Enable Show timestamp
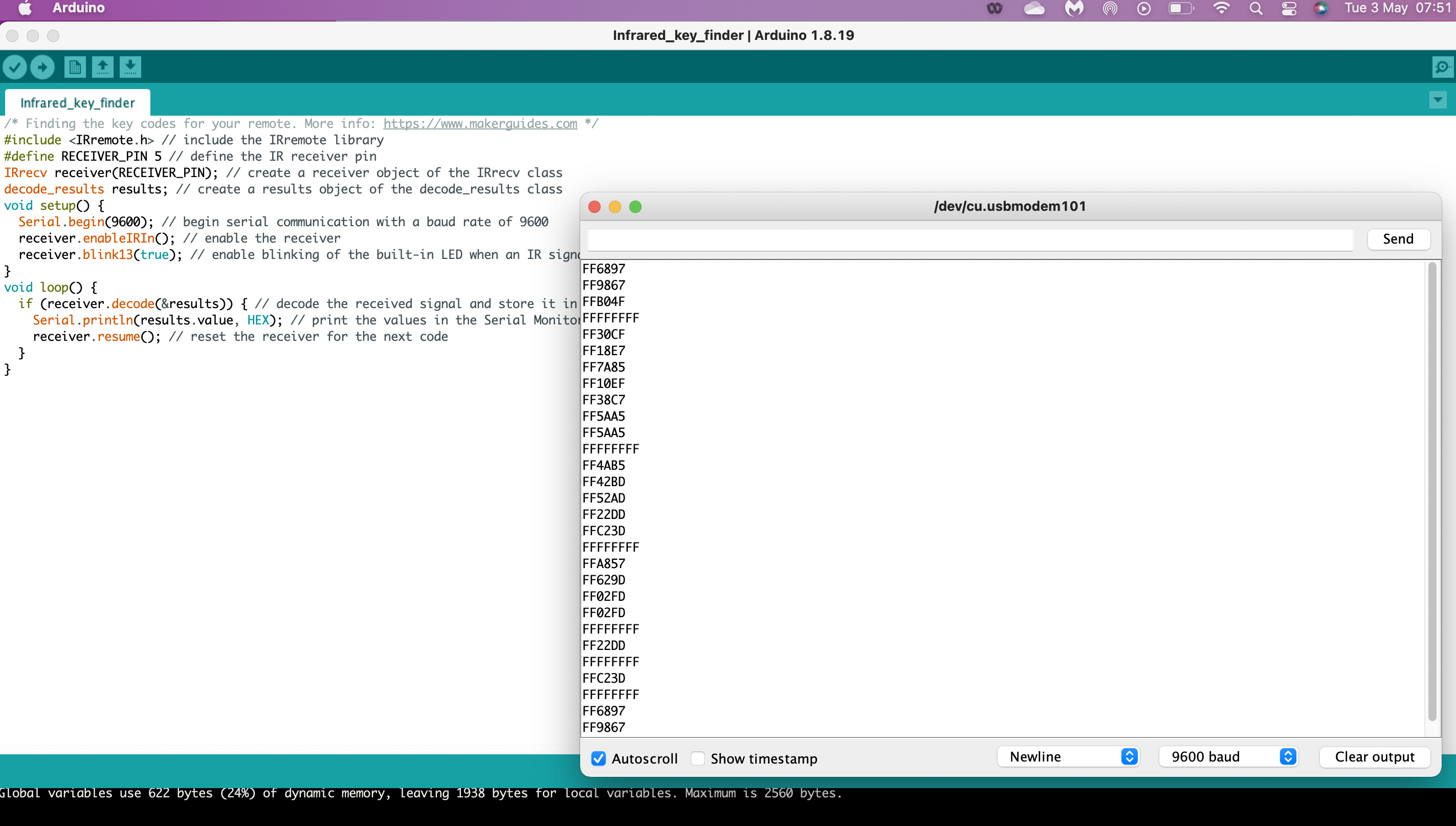This screenshot has width=1456, height=826. pos(698,758)
